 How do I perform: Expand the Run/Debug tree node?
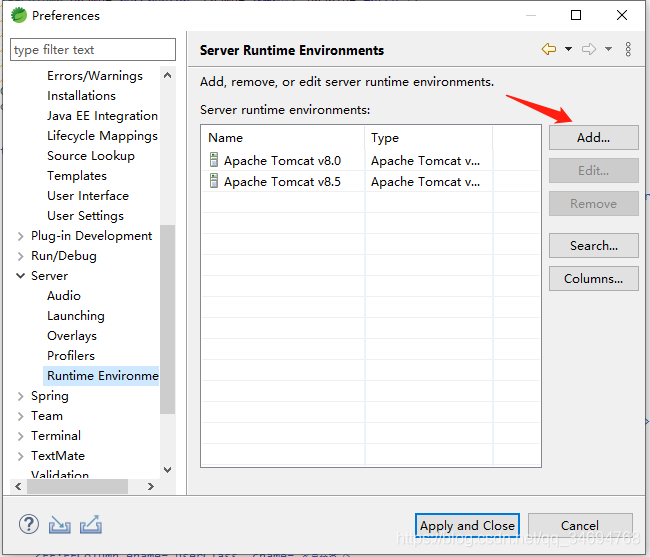tap(20, 256)
